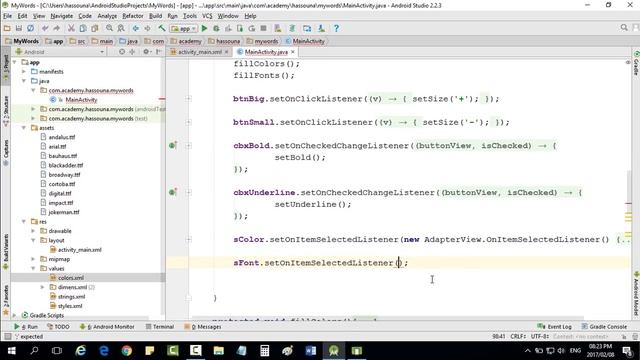Click the Windows Start button

11,351
